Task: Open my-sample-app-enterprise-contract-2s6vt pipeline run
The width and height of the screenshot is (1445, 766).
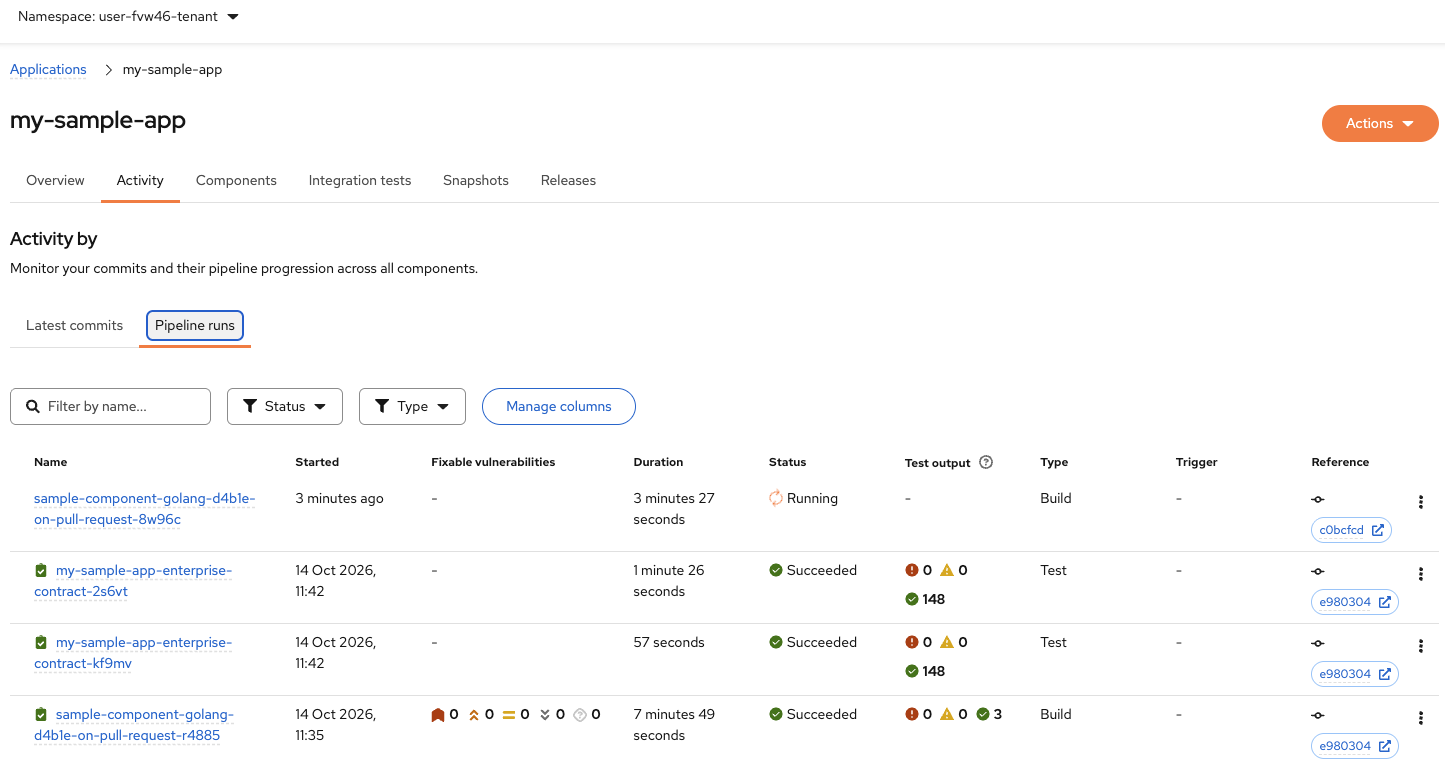Action: point(133,581)
